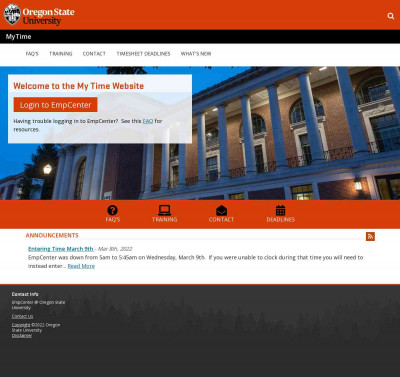
Task: Click the Oregon State University crest logo
Action: tap(12, 14)
